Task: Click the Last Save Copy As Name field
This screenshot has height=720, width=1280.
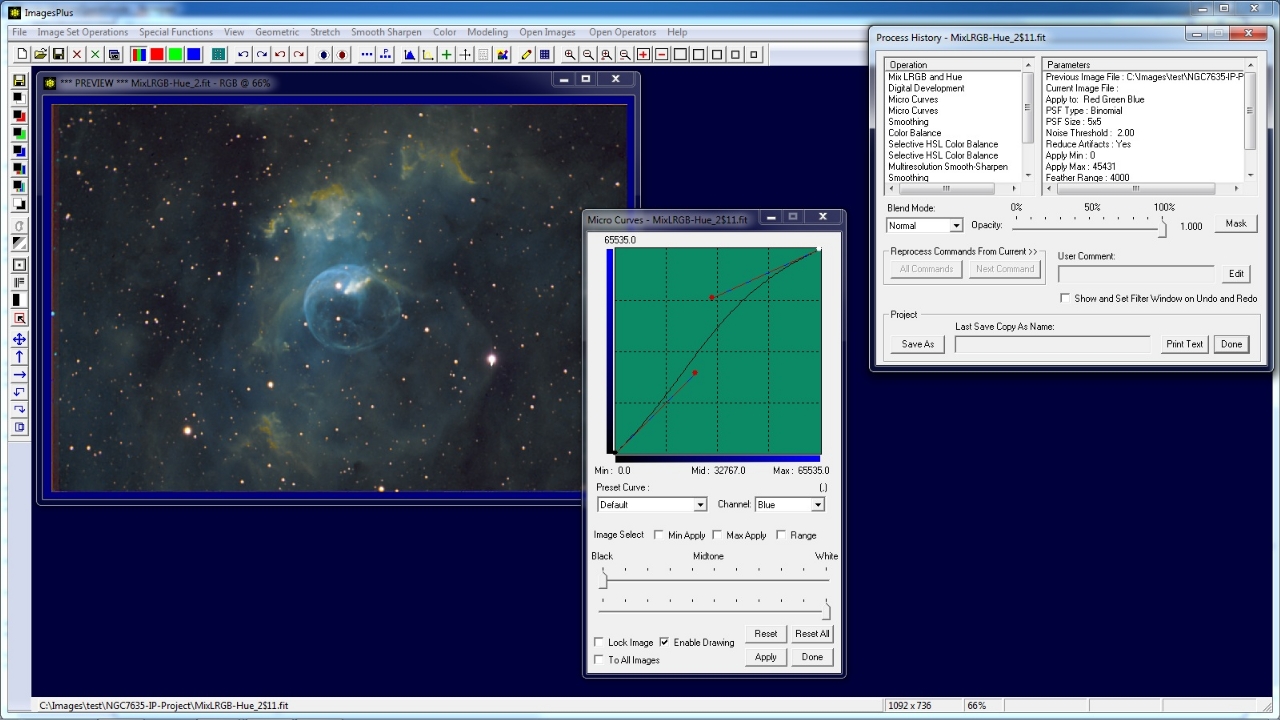Action: point(1052,344)
